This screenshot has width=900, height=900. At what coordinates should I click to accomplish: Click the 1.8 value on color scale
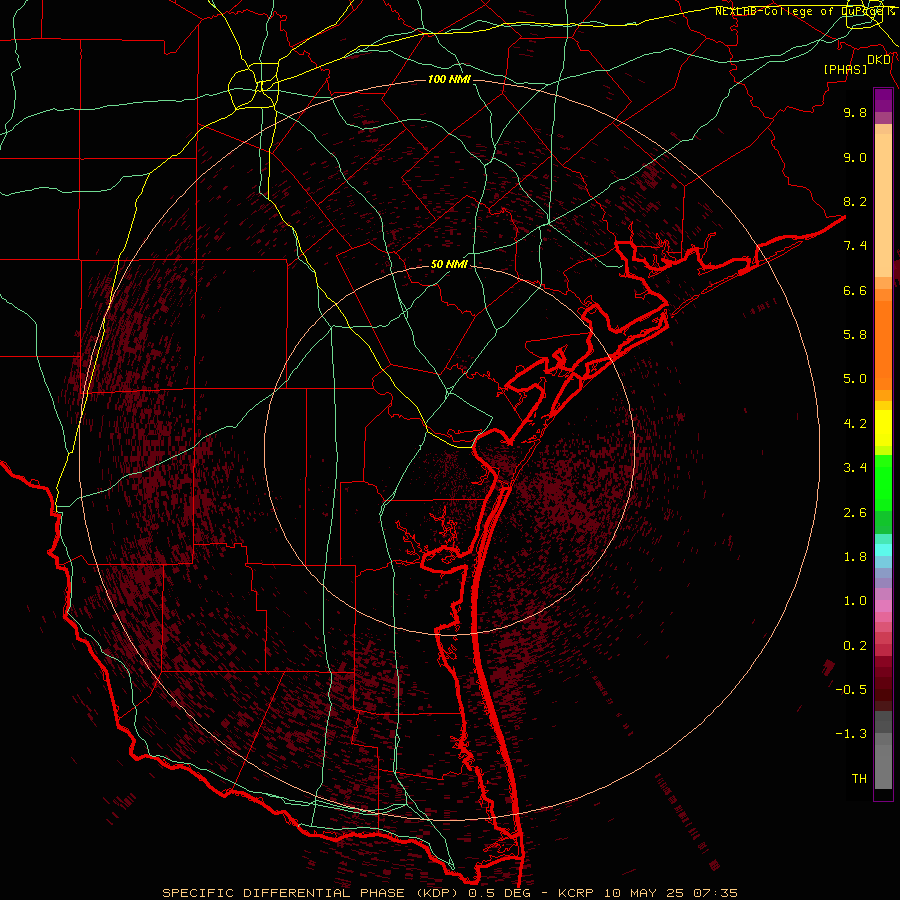855,557
